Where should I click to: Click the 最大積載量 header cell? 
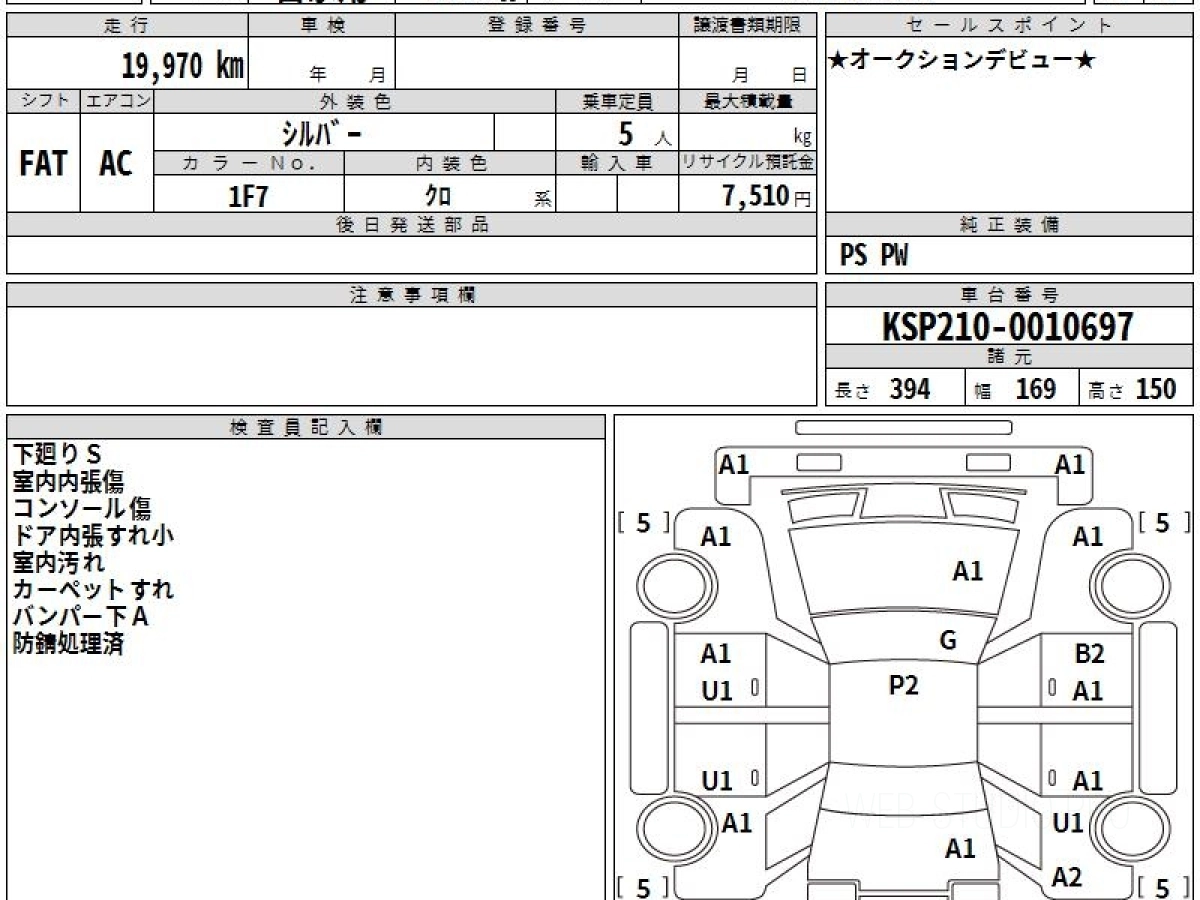point(747,101)
